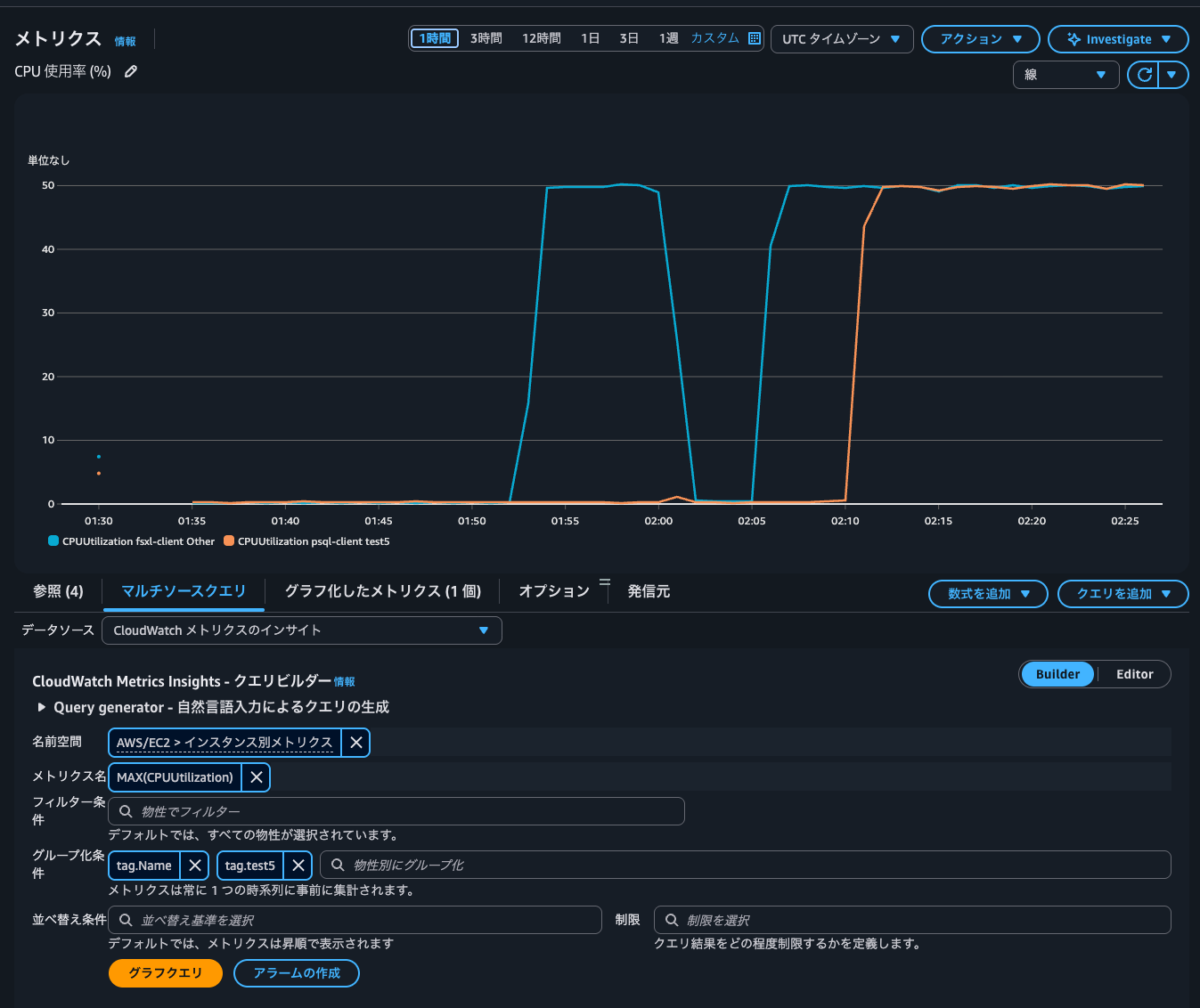
Task: Switch to Editor query mode
Action: pos(1134,674)
